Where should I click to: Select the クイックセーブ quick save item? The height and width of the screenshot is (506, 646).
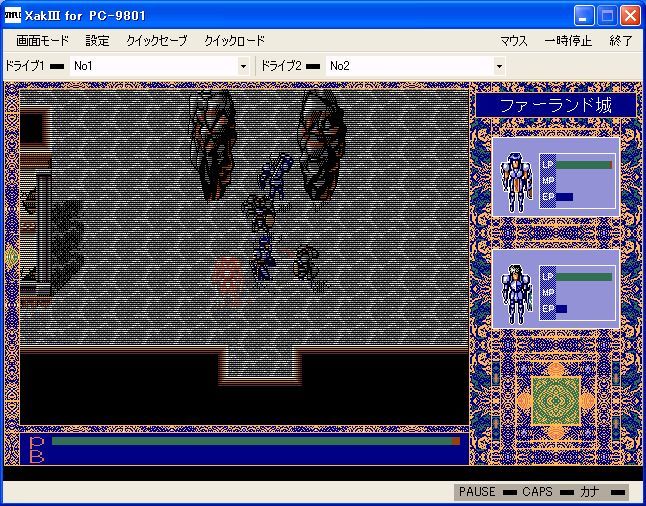[x=157, y=41]
